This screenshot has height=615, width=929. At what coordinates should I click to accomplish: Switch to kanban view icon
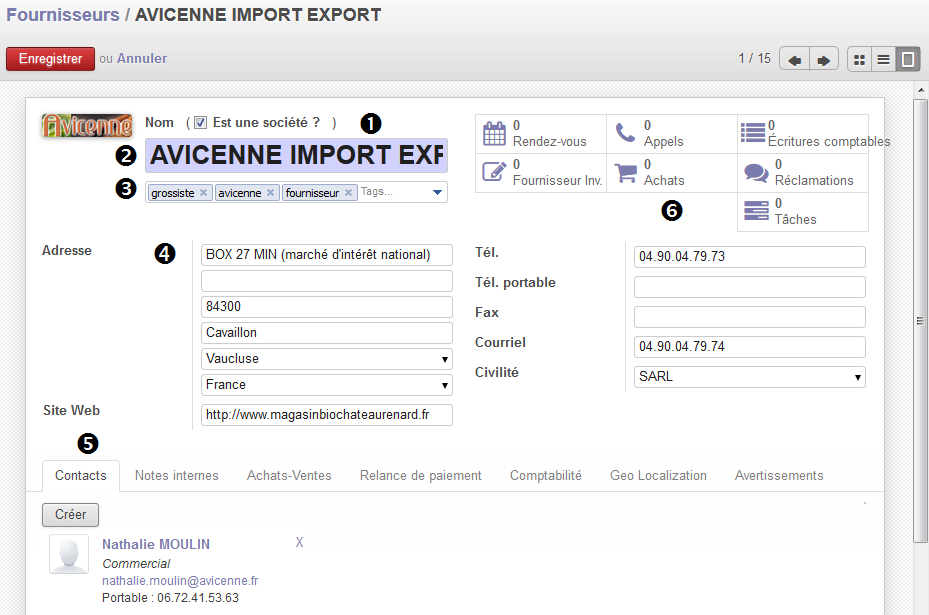click(860, 59)
